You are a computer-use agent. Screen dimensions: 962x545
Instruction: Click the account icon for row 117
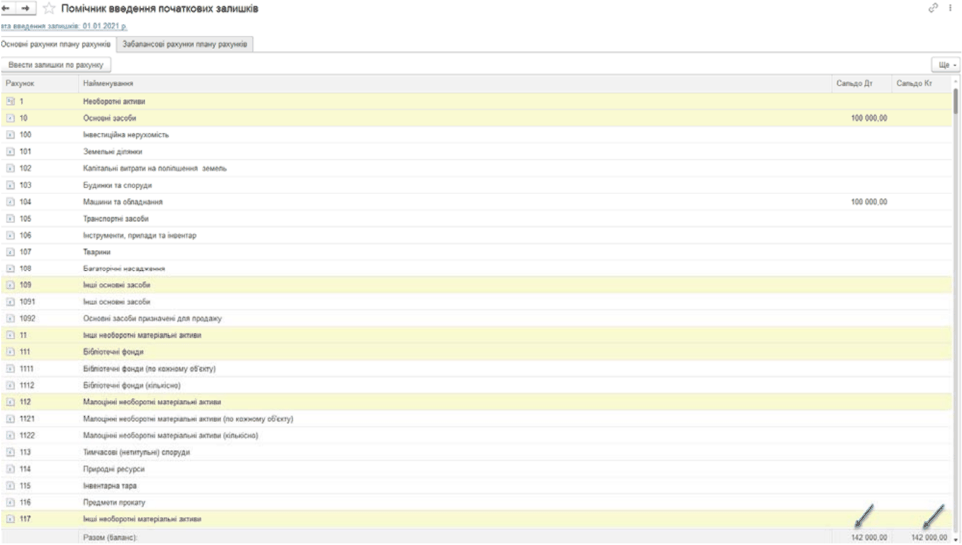click(10, 519)
